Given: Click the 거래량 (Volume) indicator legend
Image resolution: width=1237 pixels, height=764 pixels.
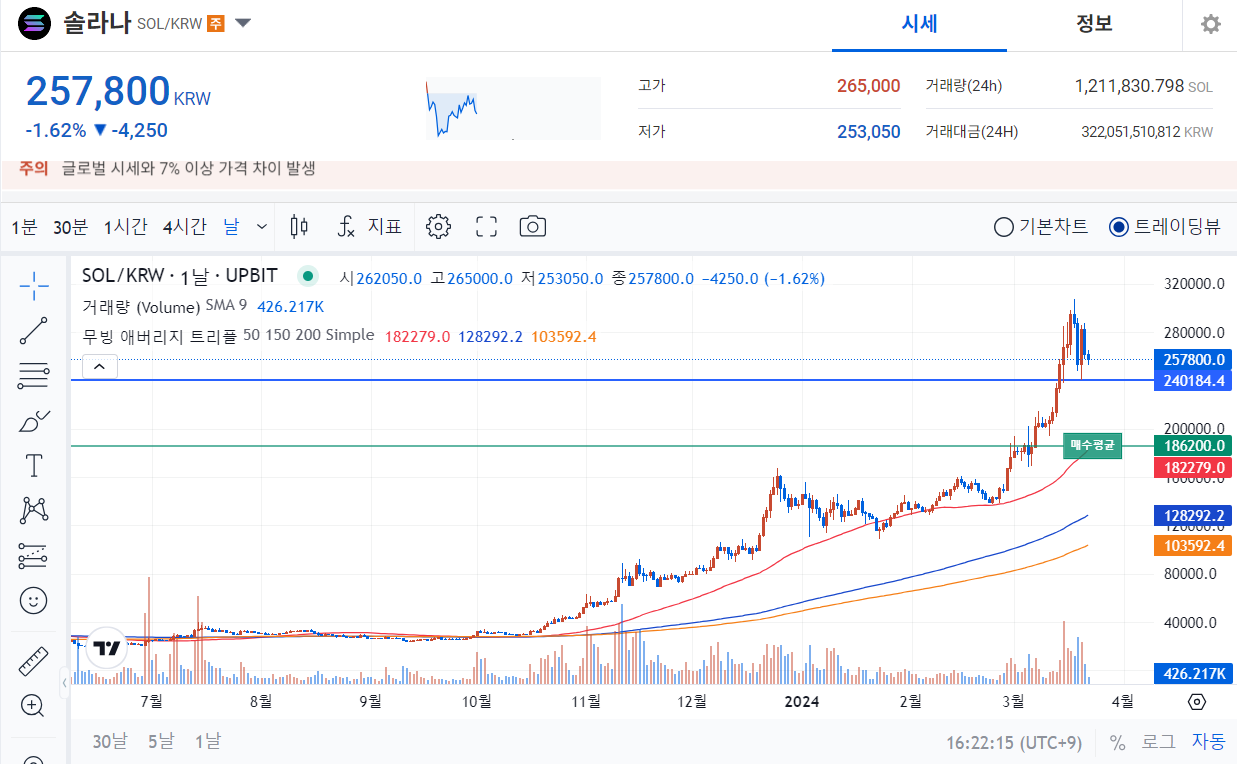Looking at the screenshot, I should 142,306.
